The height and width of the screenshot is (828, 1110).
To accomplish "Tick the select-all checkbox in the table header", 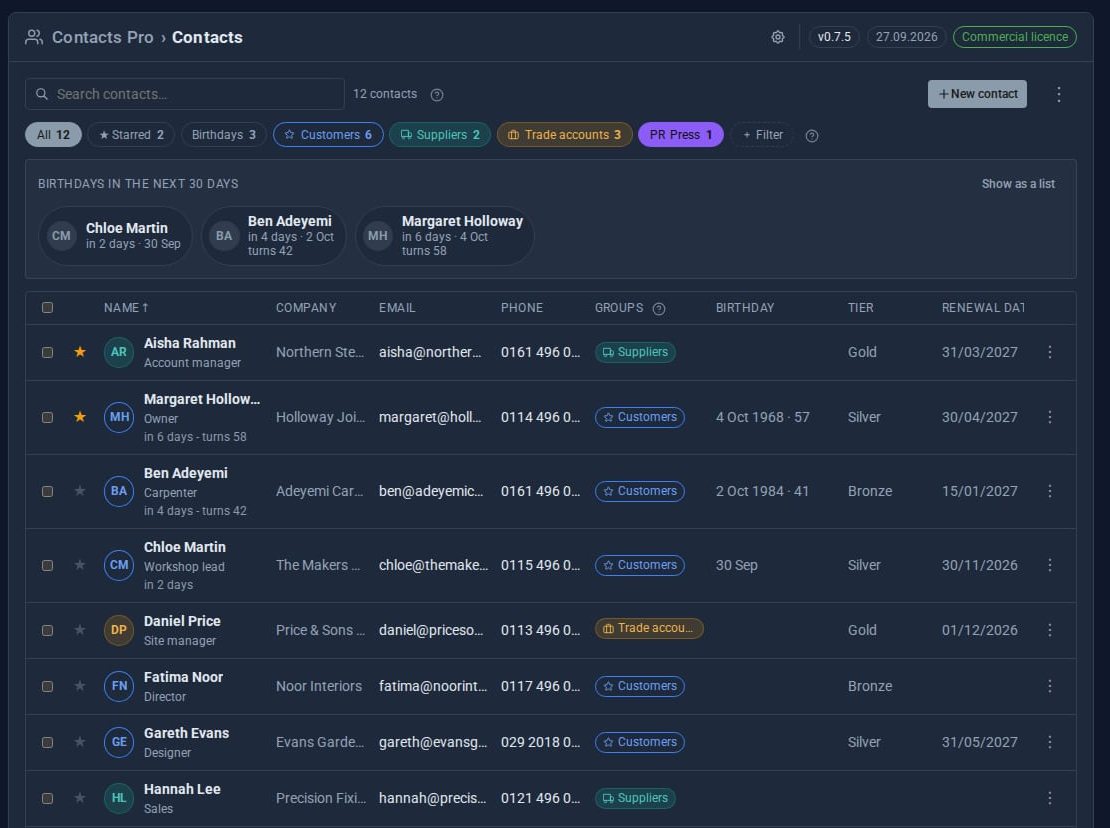I will (47, 308).
